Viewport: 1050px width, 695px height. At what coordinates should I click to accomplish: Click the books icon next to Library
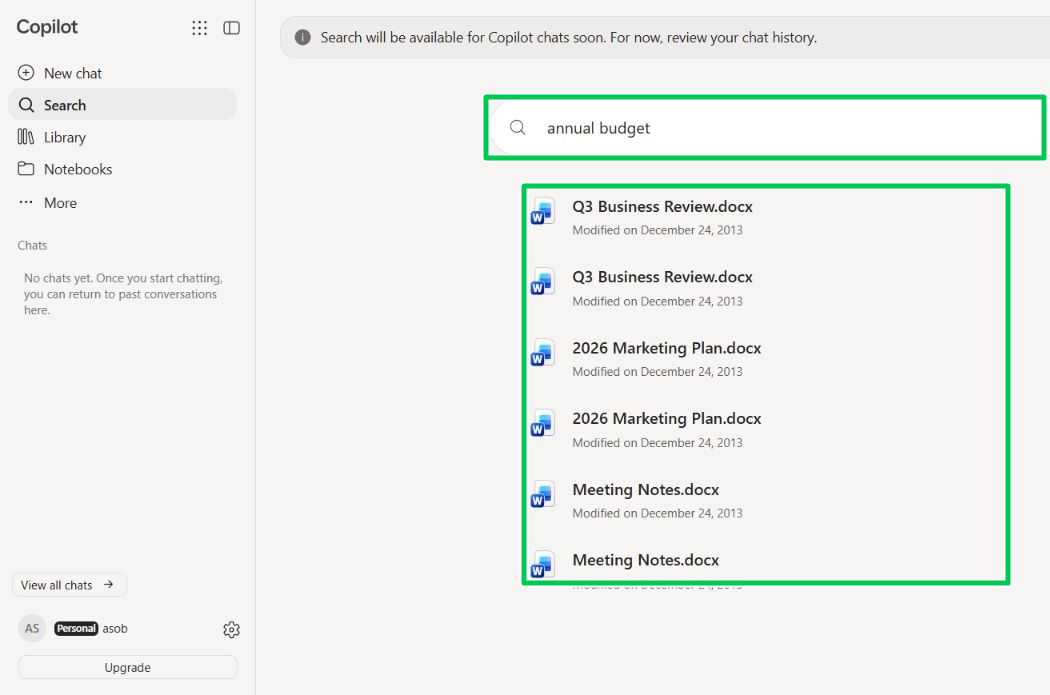25,137
